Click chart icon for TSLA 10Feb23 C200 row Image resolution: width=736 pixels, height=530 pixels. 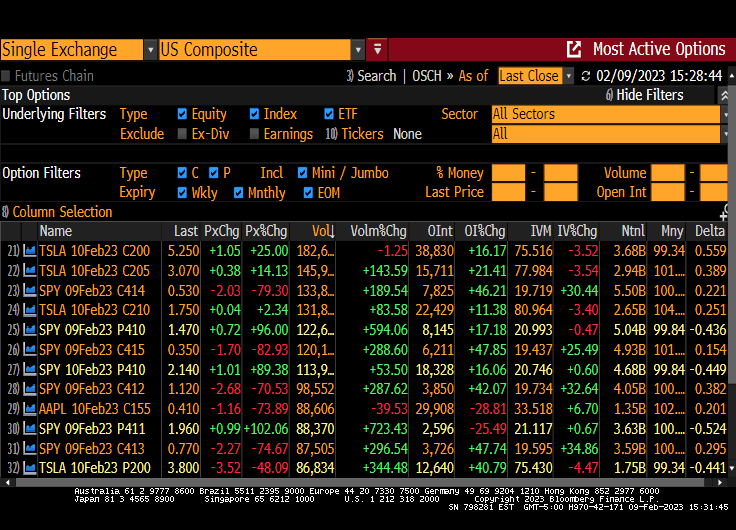[30, 250]
